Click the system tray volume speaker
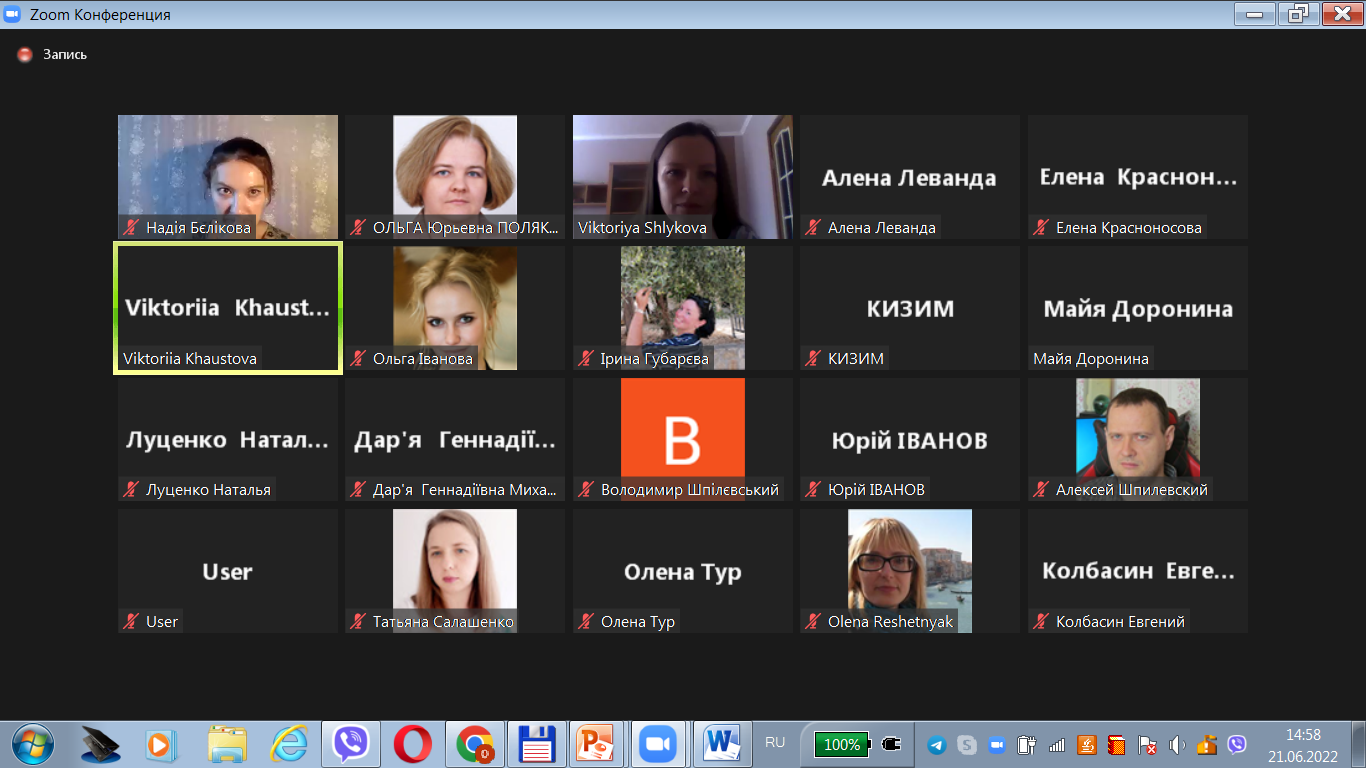This screenshot has height=768, width=1366. [x=1177, y=745]
